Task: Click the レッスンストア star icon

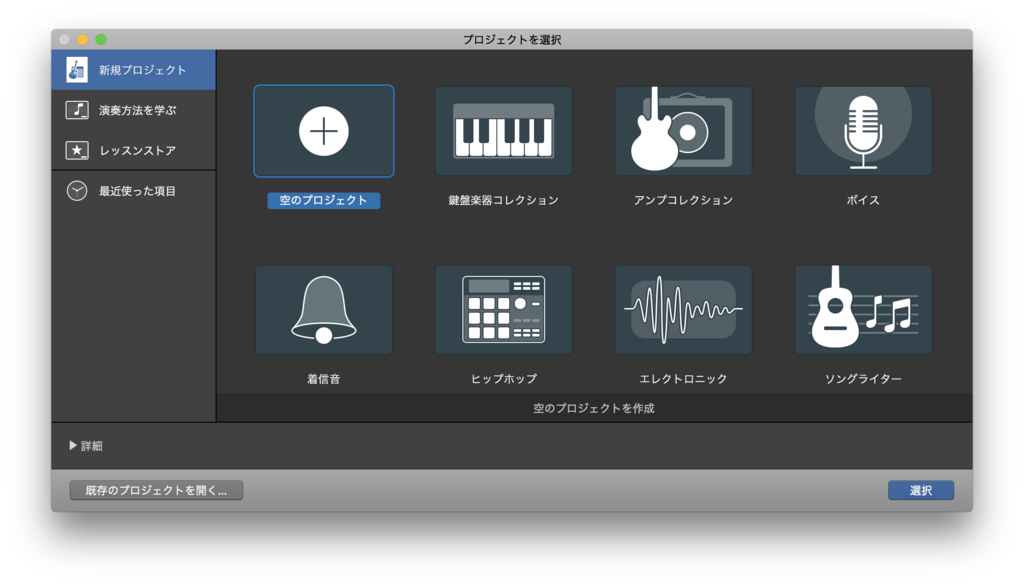Action: [x=77, y=151]
